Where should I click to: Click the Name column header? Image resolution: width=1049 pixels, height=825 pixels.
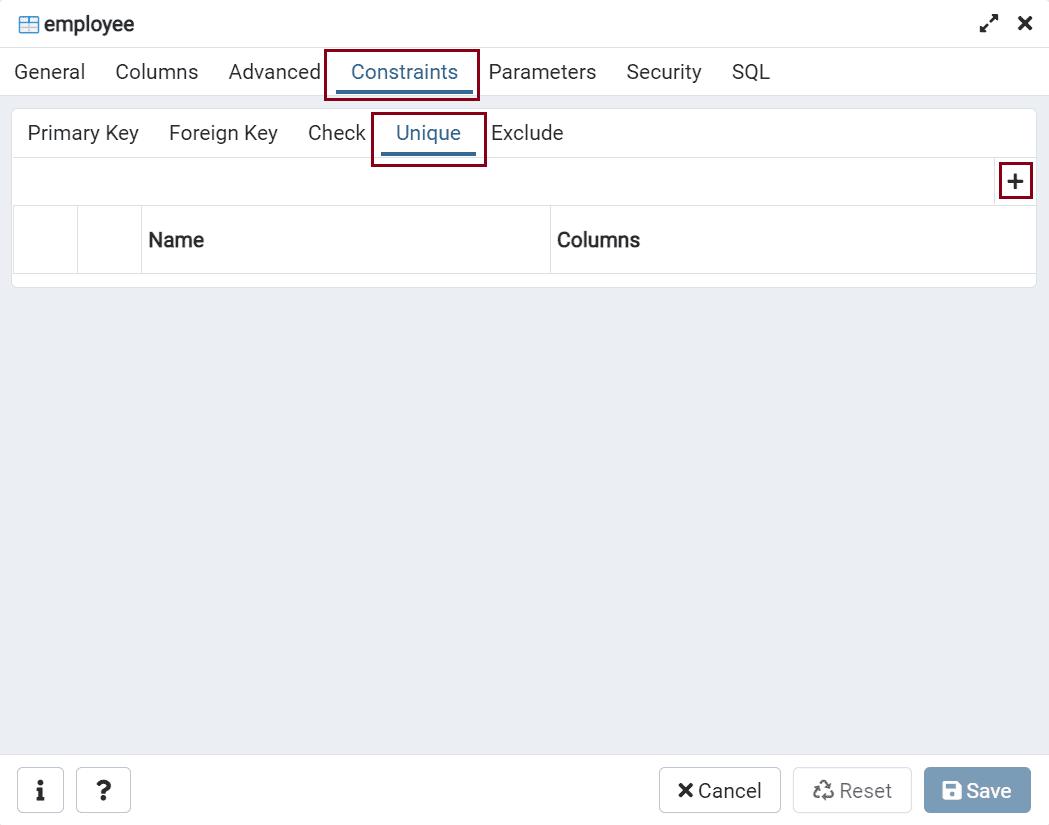point(178,240)
